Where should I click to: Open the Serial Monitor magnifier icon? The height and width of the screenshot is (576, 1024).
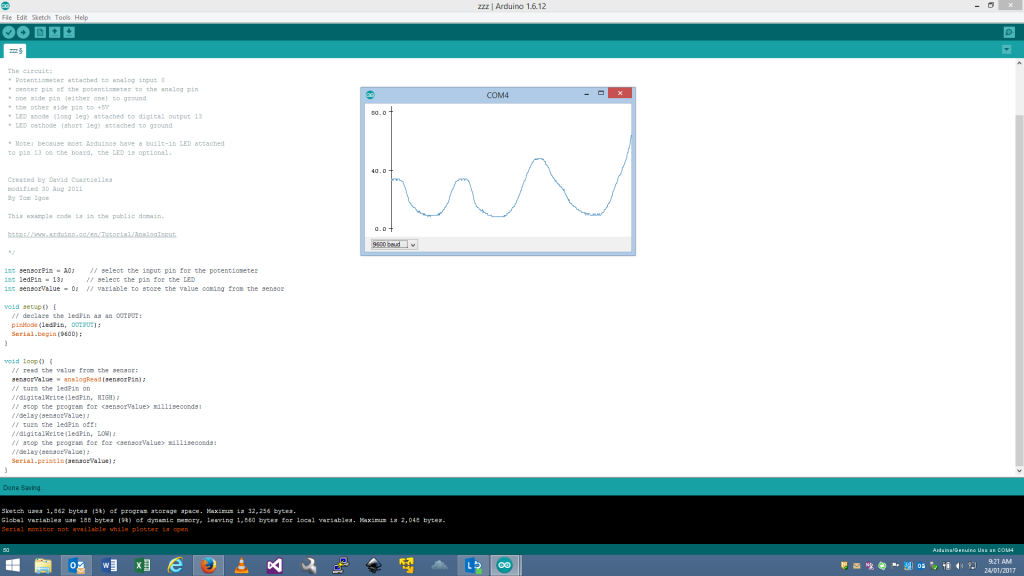[1009, 32]
